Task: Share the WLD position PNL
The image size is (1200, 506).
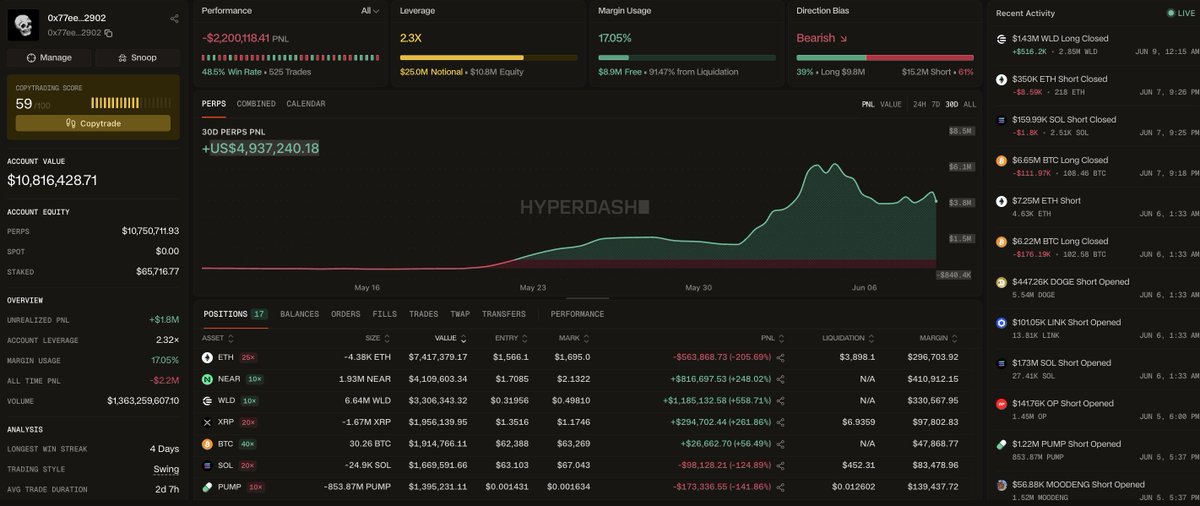Action: point(780,401)
